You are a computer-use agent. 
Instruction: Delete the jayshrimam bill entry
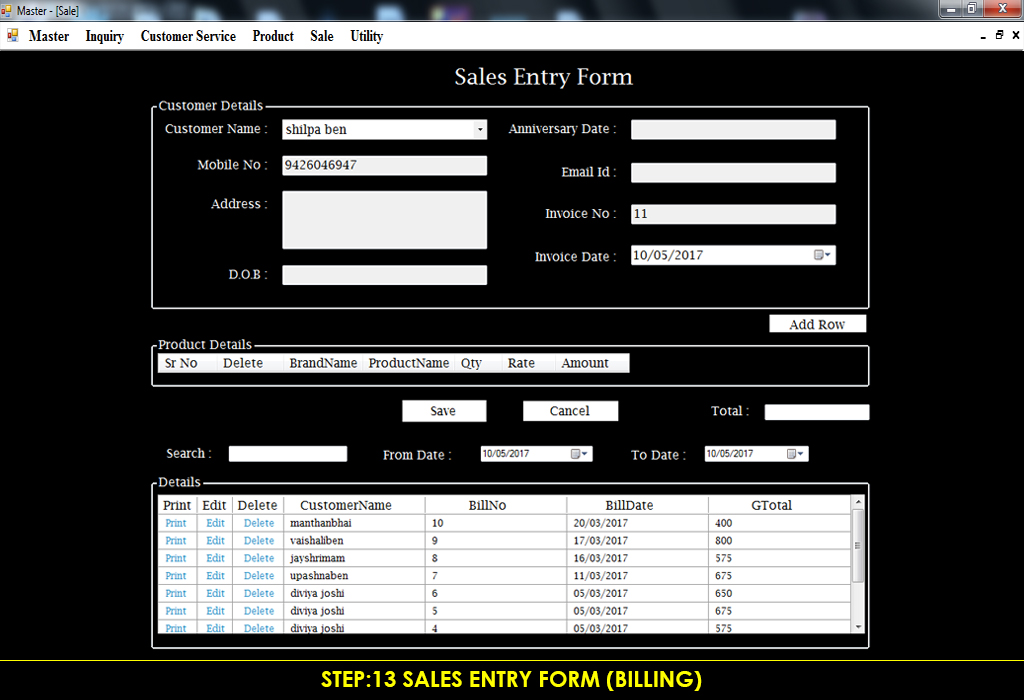(x=259, y=558)
